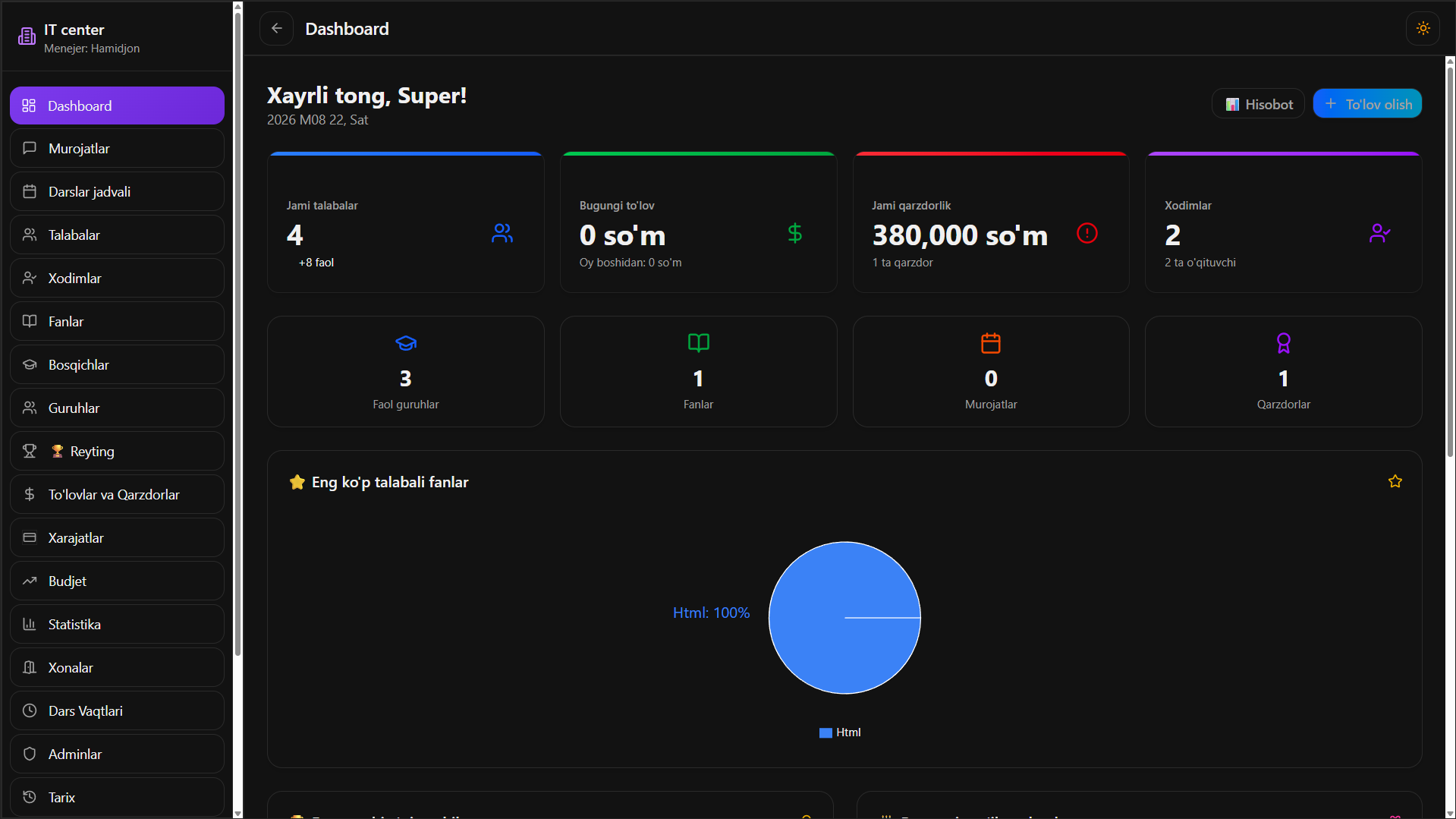Toggle the light/dark theme sun icon

click(x=1423, y=29)
